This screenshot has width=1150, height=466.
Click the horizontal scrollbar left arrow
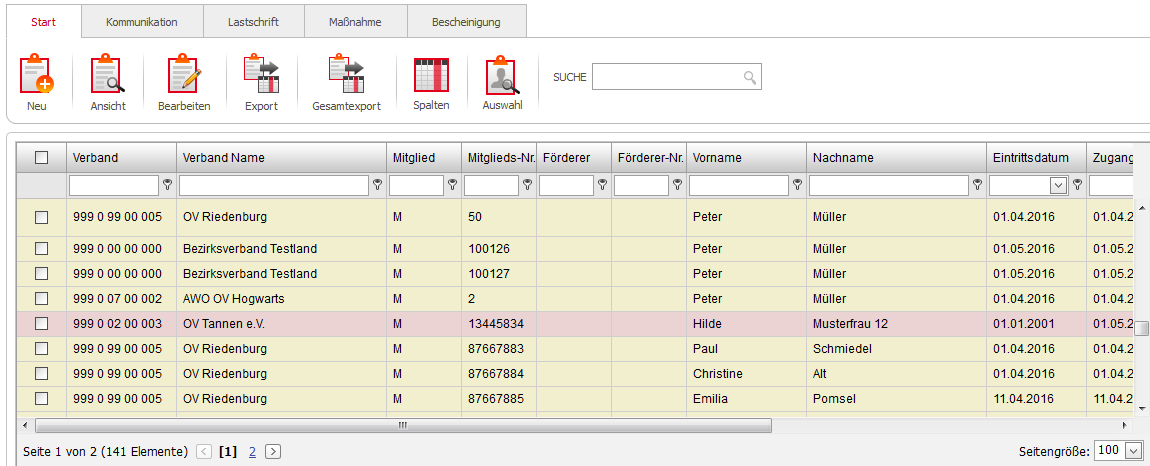[x=25, y=425]
